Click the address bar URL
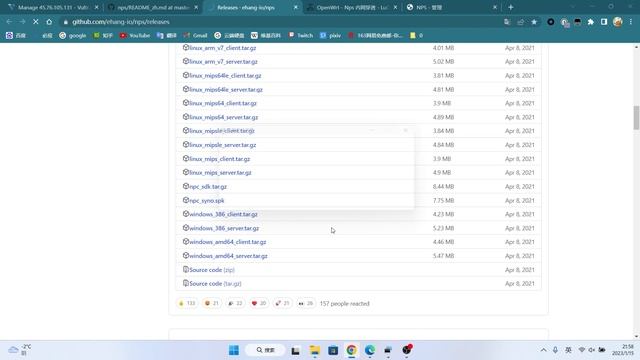Screen dimensions: 640x360 [121, 22]
